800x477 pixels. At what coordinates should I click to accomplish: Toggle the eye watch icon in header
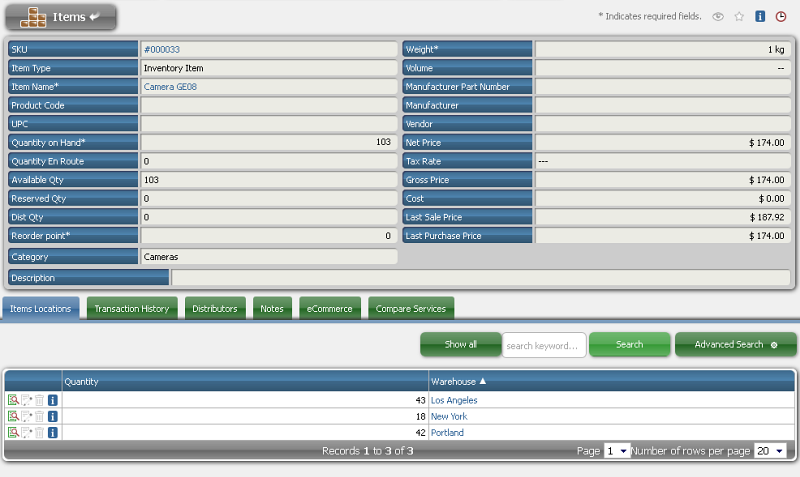point(718,17)
